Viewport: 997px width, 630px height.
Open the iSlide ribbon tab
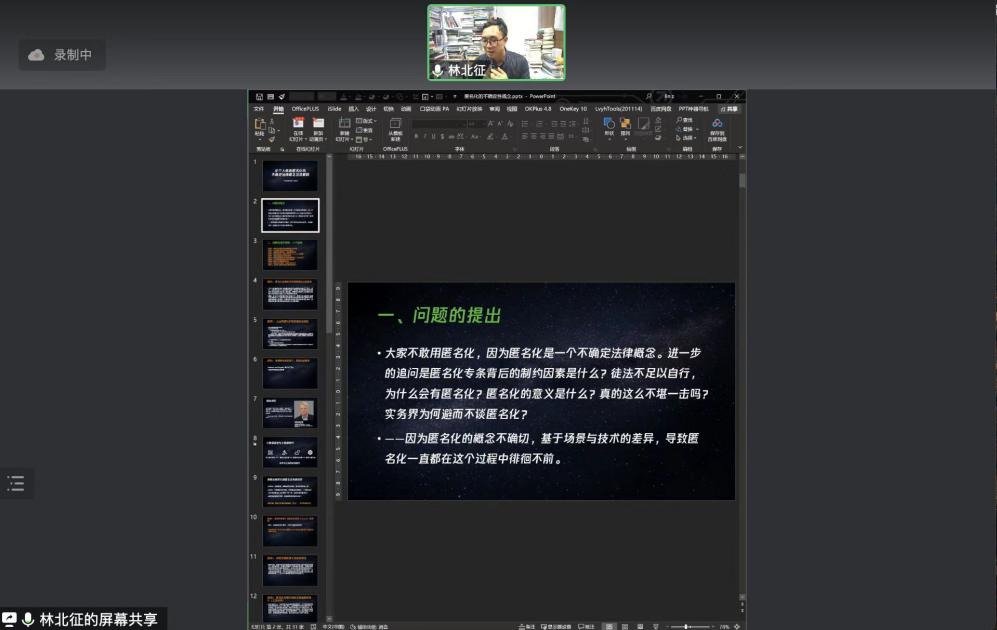tap(334, 108)
